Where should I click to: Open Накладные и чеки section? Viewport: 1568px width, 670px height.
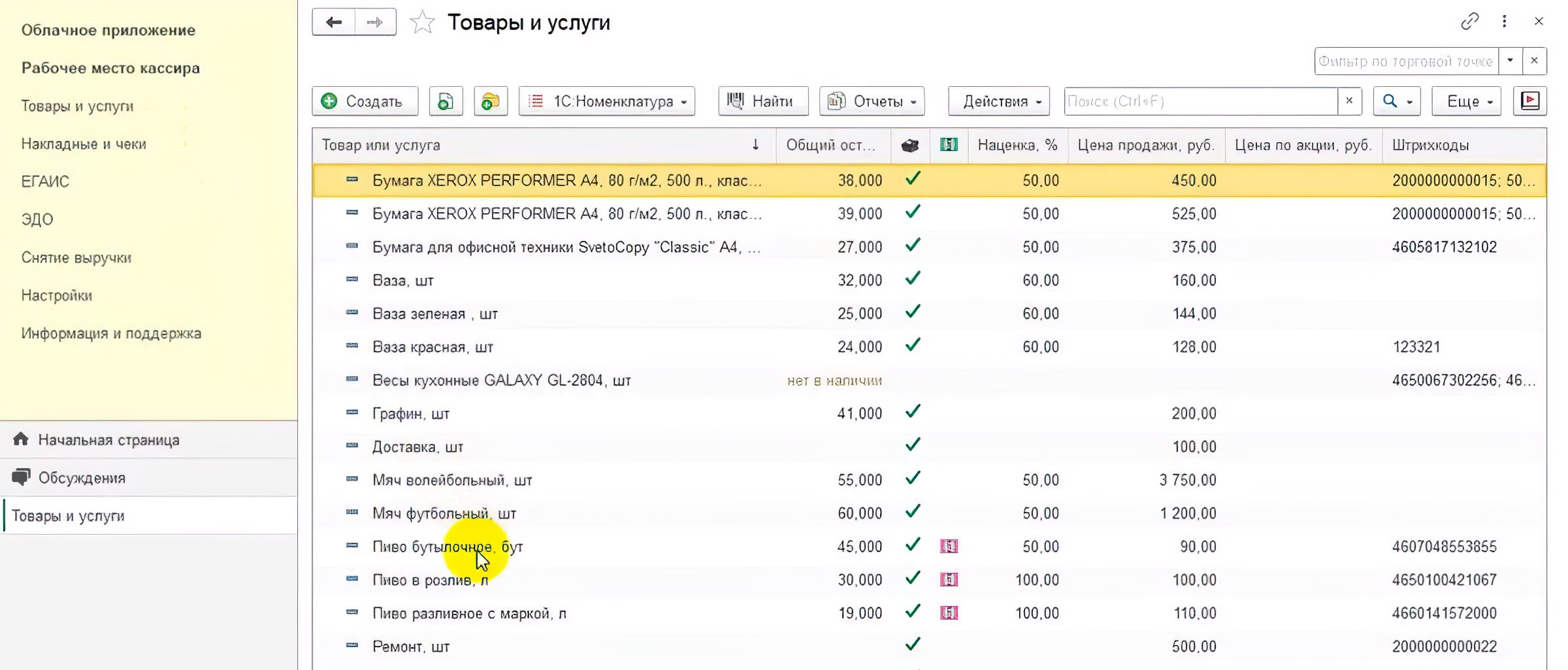pos(84,144)
